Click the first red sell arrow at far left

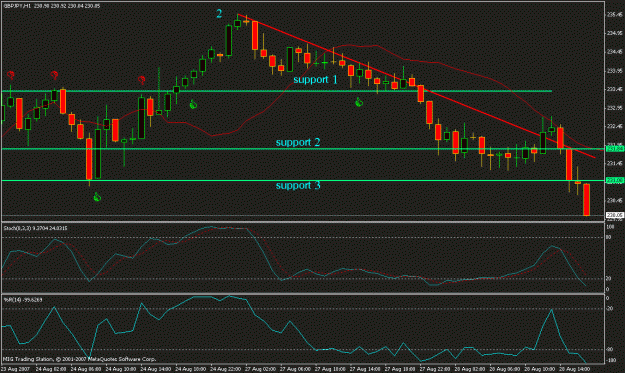pos(11,75)
